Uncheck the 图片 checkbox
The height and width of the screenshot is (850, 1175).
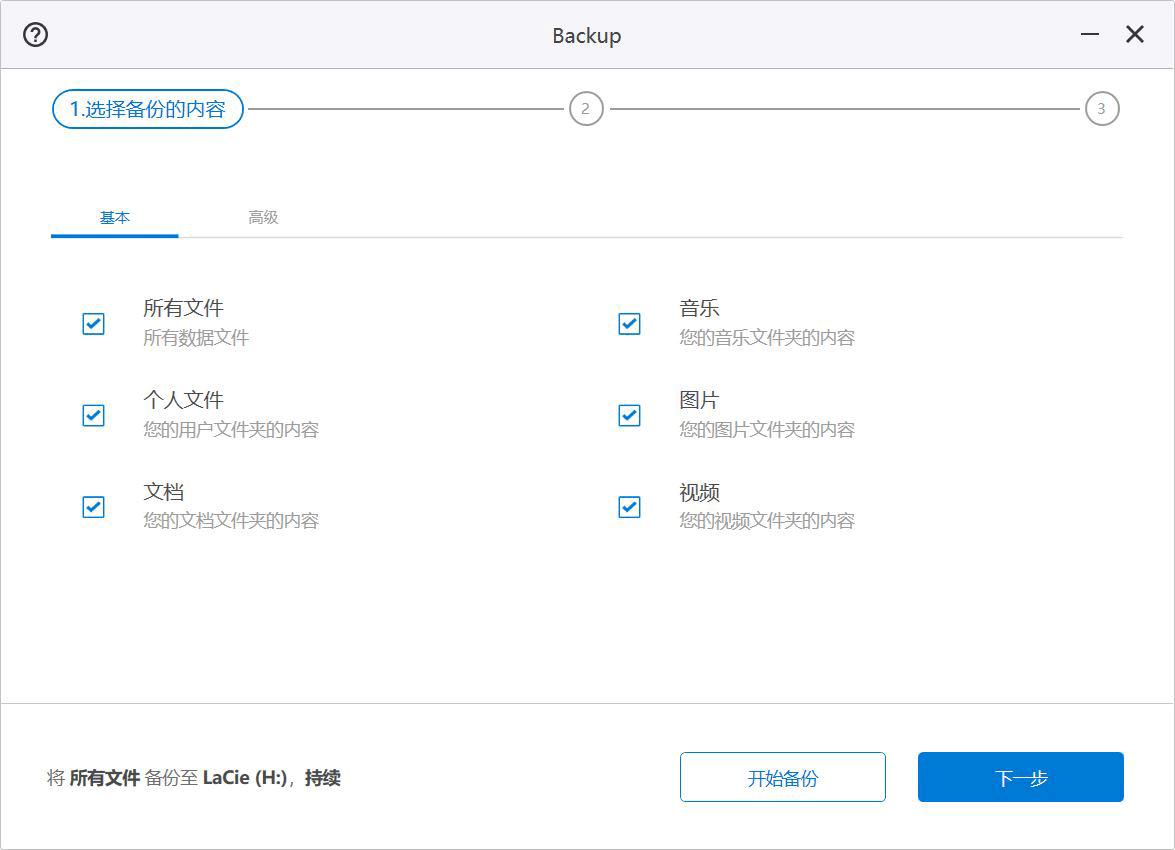[629, 415]
